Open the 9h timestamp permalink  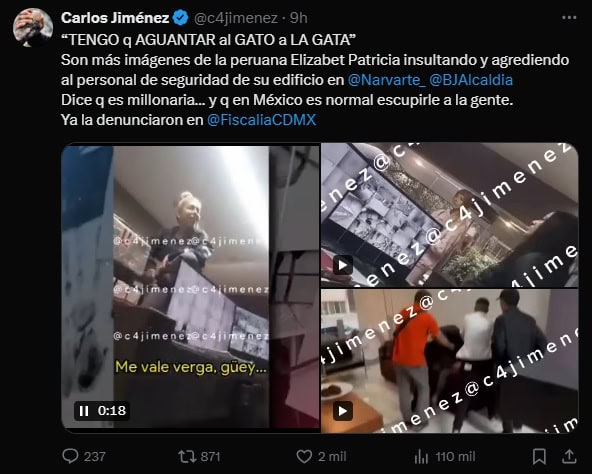[x=299, y=18]
